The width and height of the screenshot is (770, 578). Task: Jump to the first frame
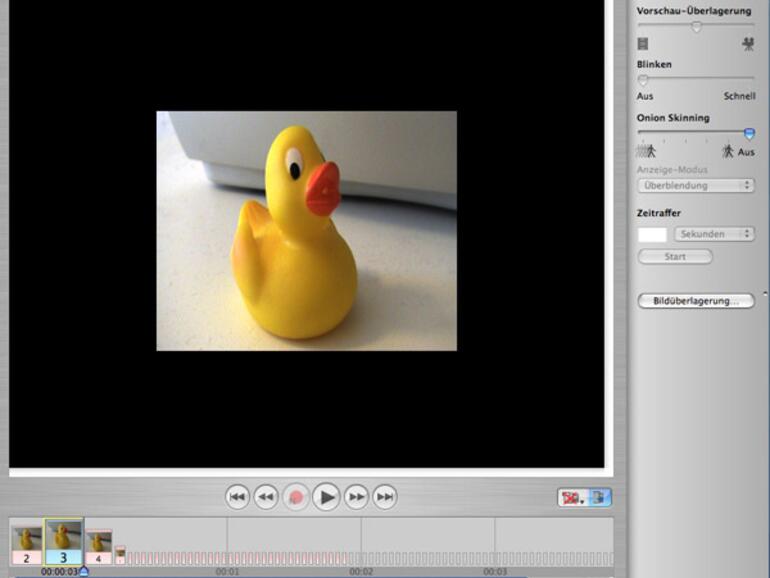click(237, 497)
